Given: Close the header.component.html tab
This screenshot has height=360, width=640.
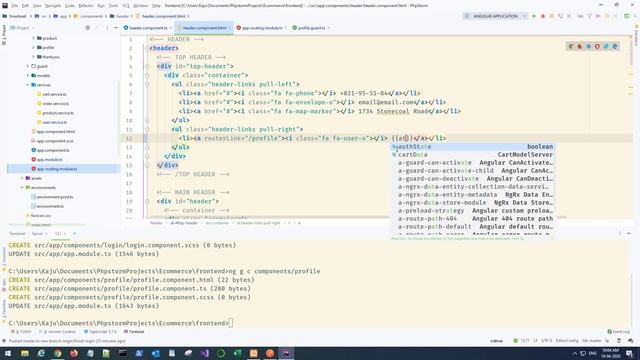Looking at the screenshot, I should click(x=230, y=28).
